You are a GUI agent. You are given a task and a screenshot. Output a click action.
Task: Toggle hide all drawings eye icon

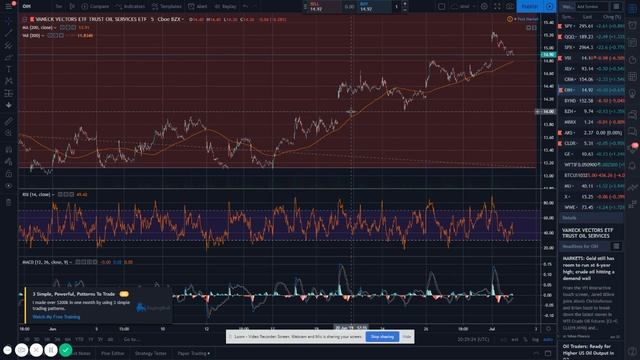coord(9,186)
